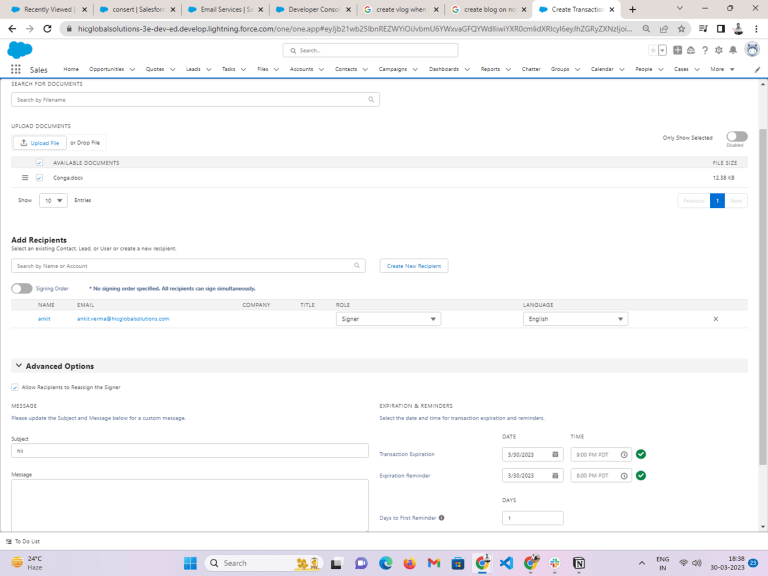Open Notion from the taskbar
The image size is (768, 576).
tap(579, 563)
